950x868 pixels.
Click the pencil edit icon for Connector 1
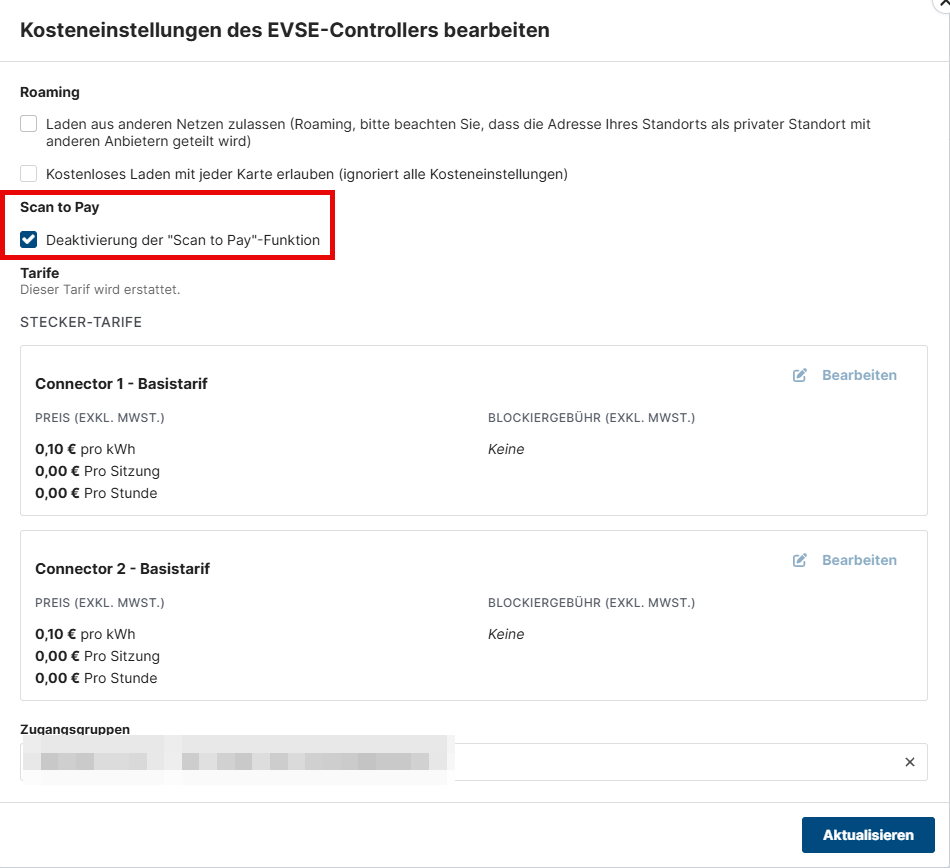800,375
